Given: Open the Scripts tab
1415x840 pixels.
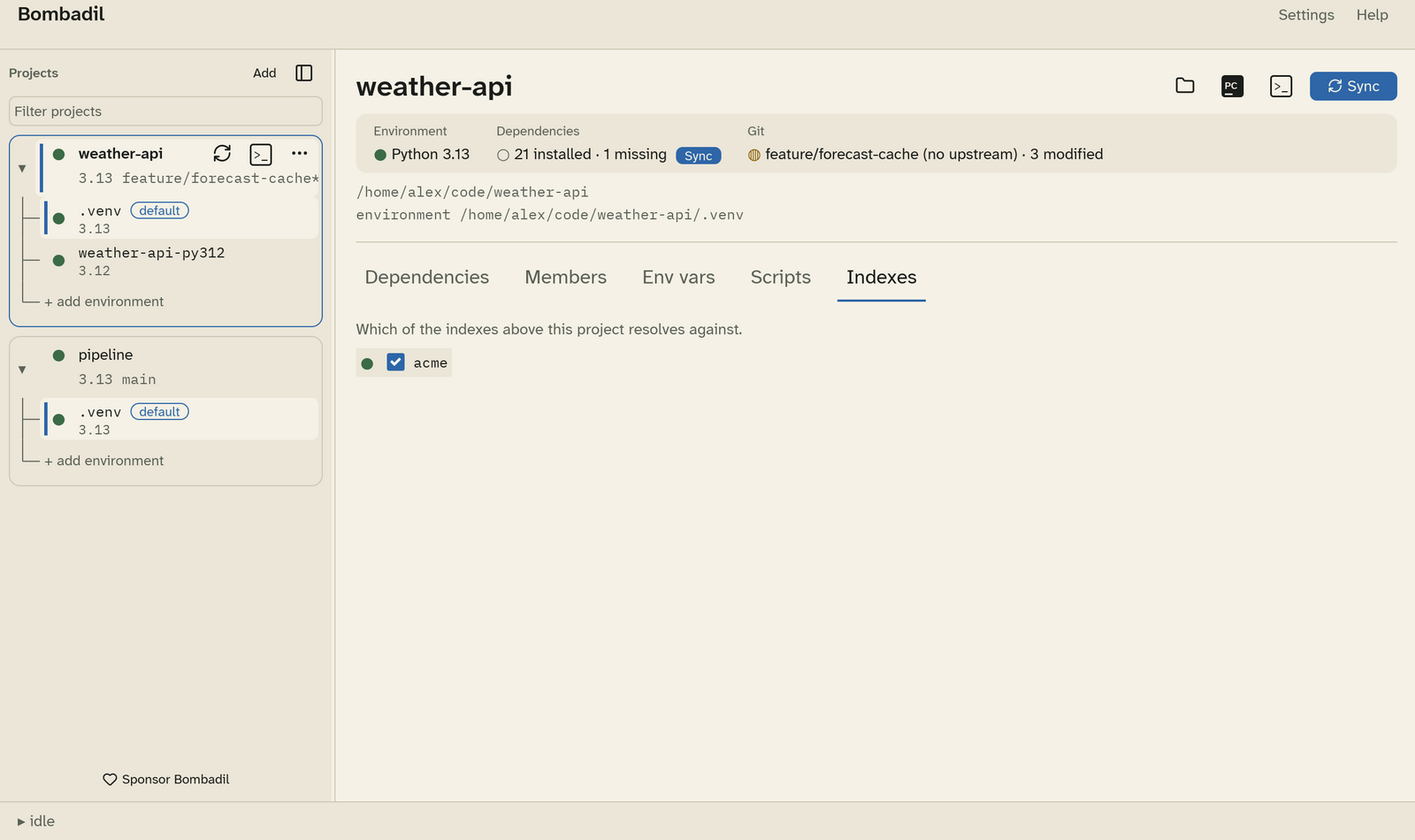Looking at the screenshot, I should (781, 278).
